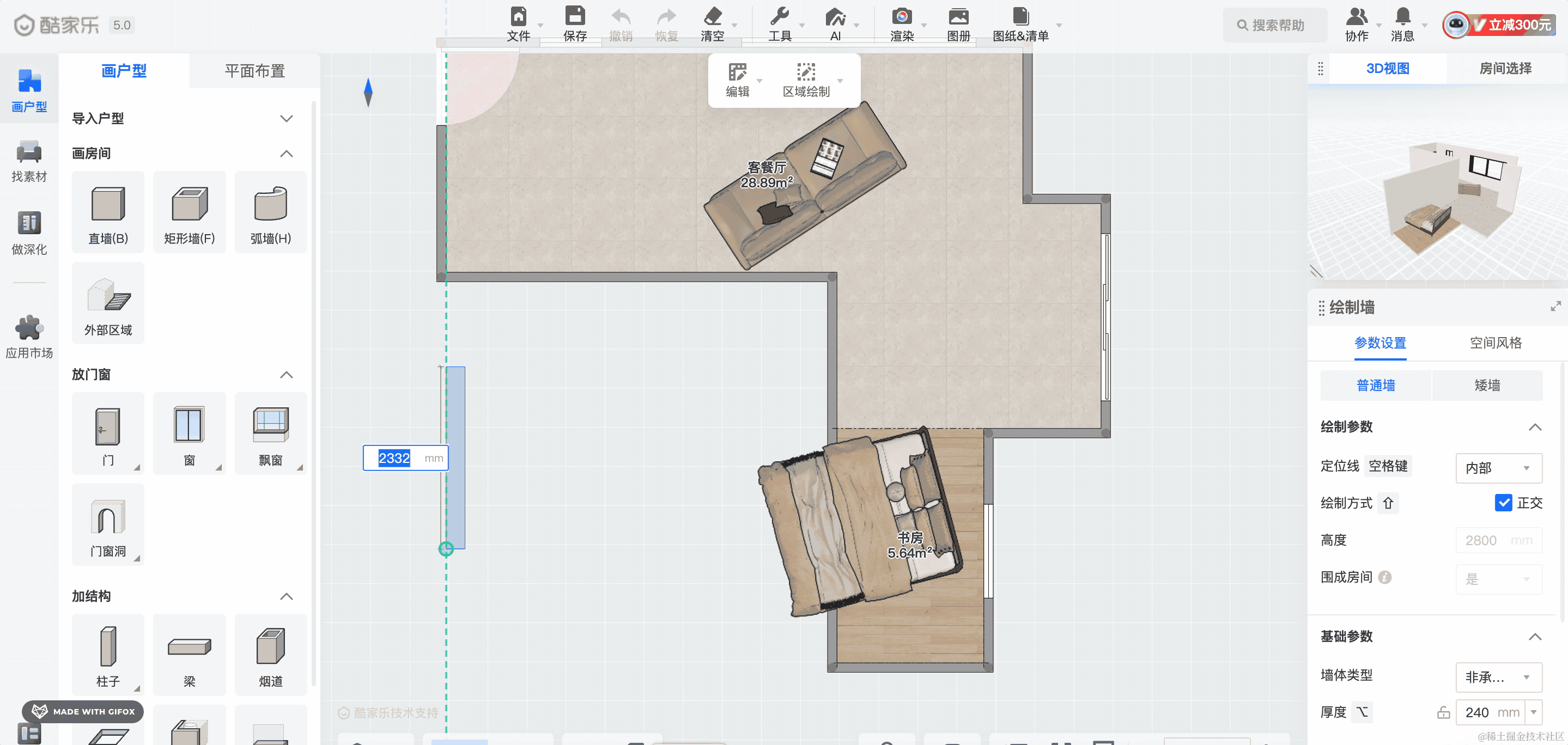
Task: Click the 立减300元 promotion button
Action: [x=1499, y=25]
